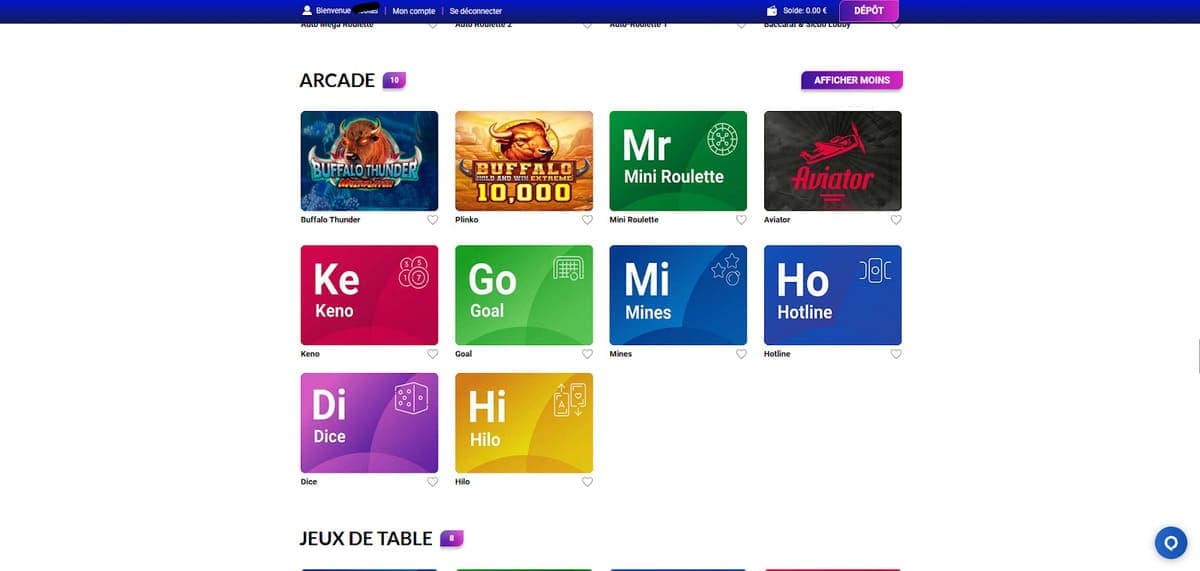Image resolution: width=1200 pixels, height=571 pixels.
Task: Click the Goal caption below tile
Action: 464,354
